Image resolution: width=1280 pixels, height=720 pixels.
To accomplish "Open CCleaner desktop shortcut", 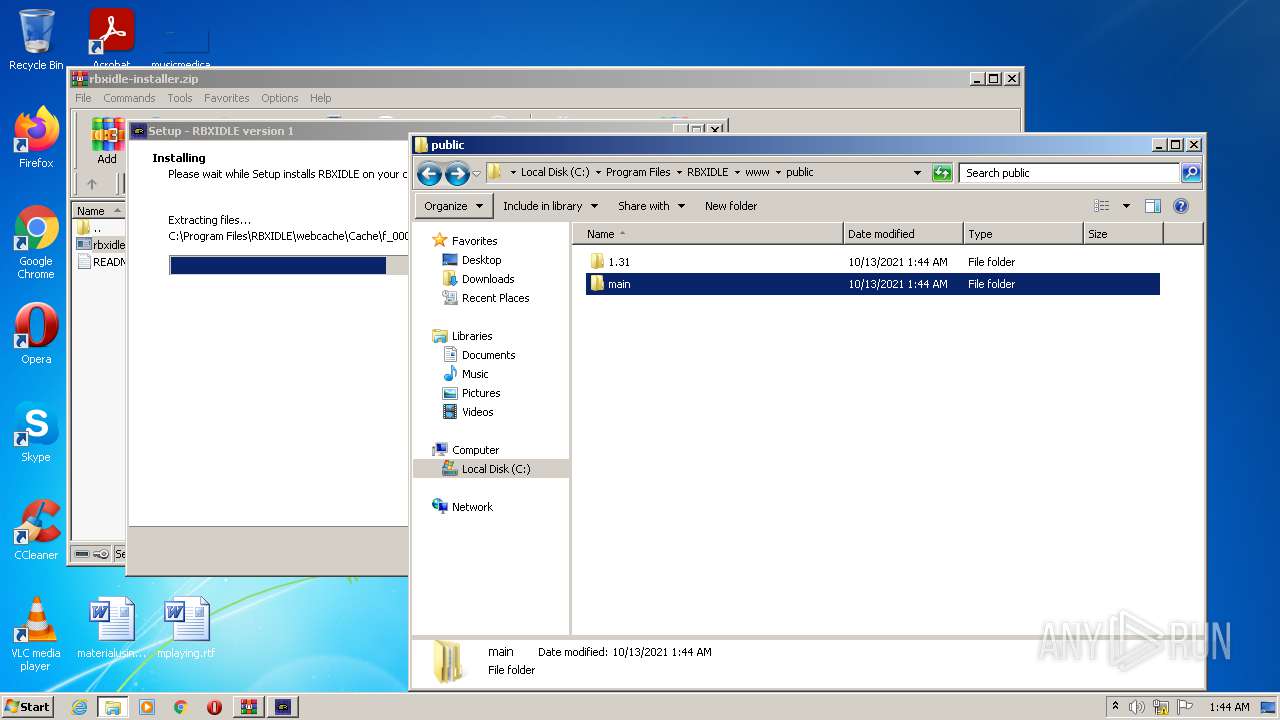I will click(x=36, y=530).
